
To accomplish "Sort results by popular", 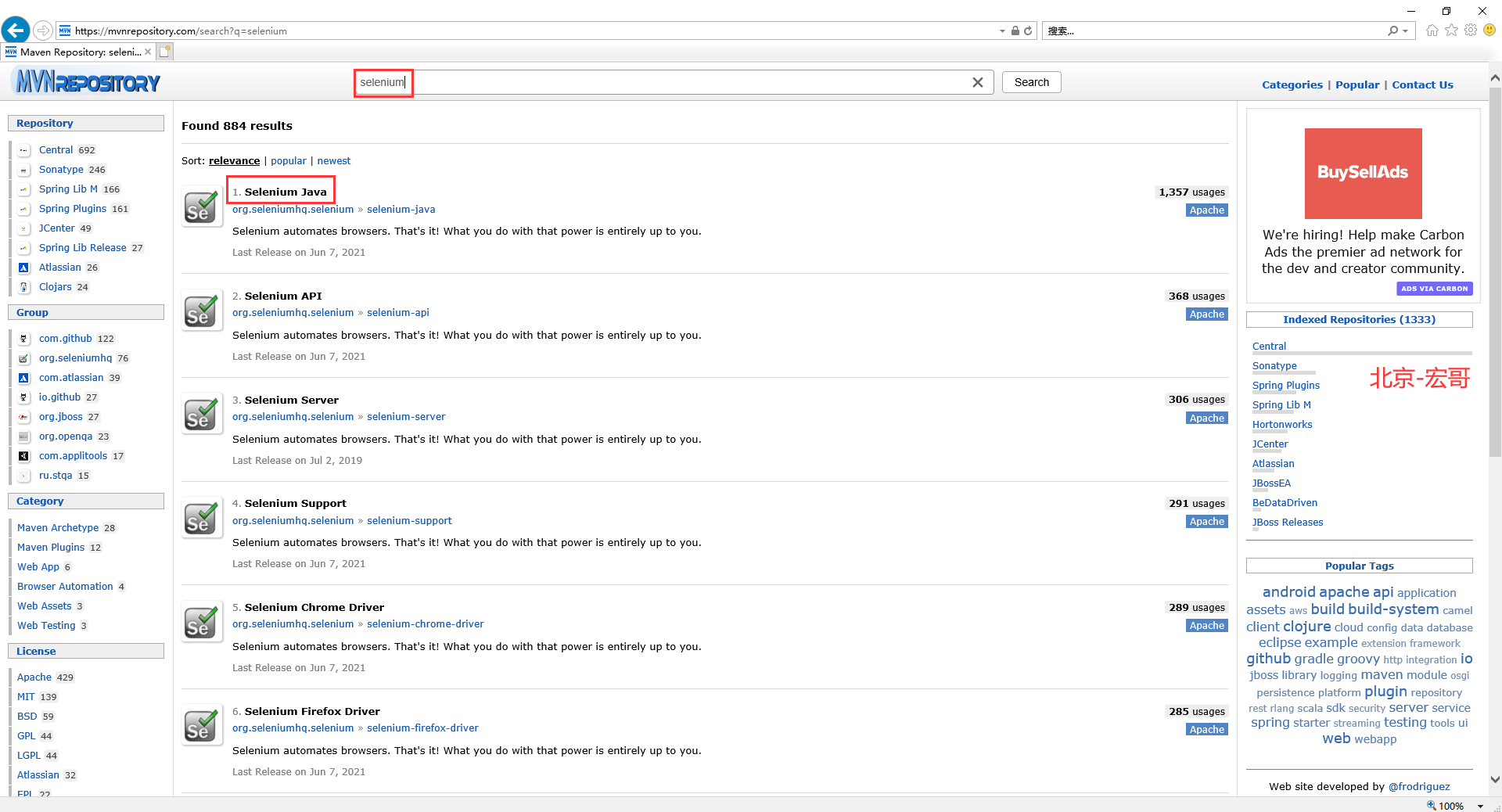I will click(x=288, y=160).
